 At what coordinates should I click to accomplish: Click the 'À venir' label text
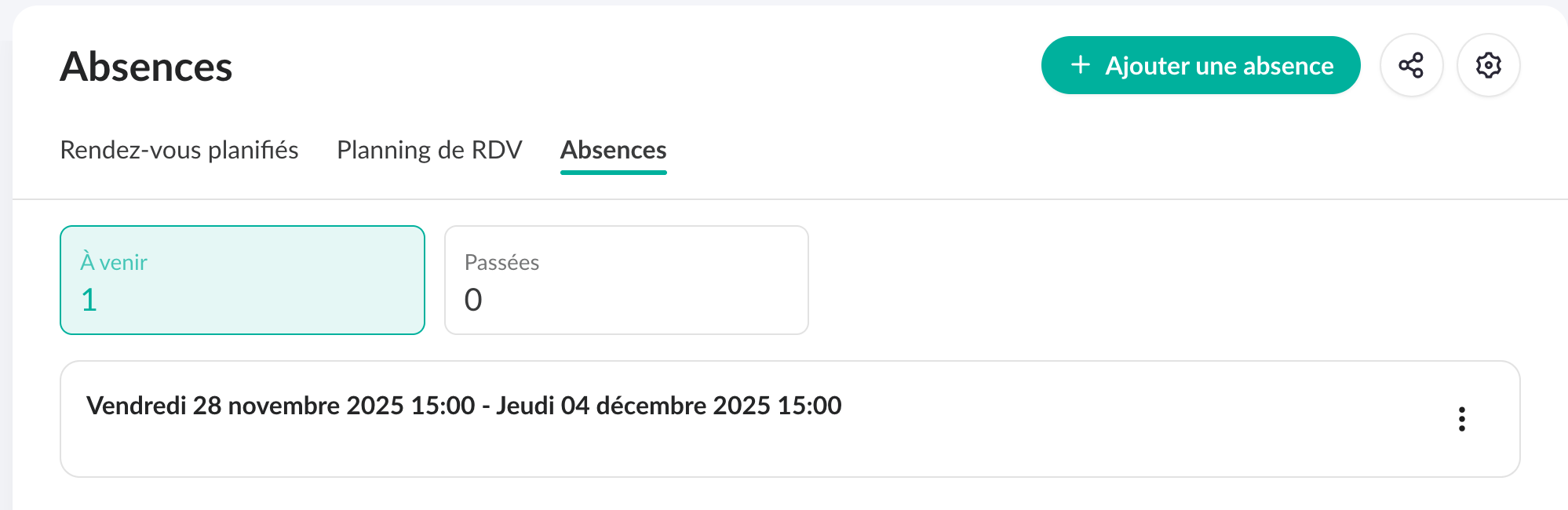click(114, 262)
